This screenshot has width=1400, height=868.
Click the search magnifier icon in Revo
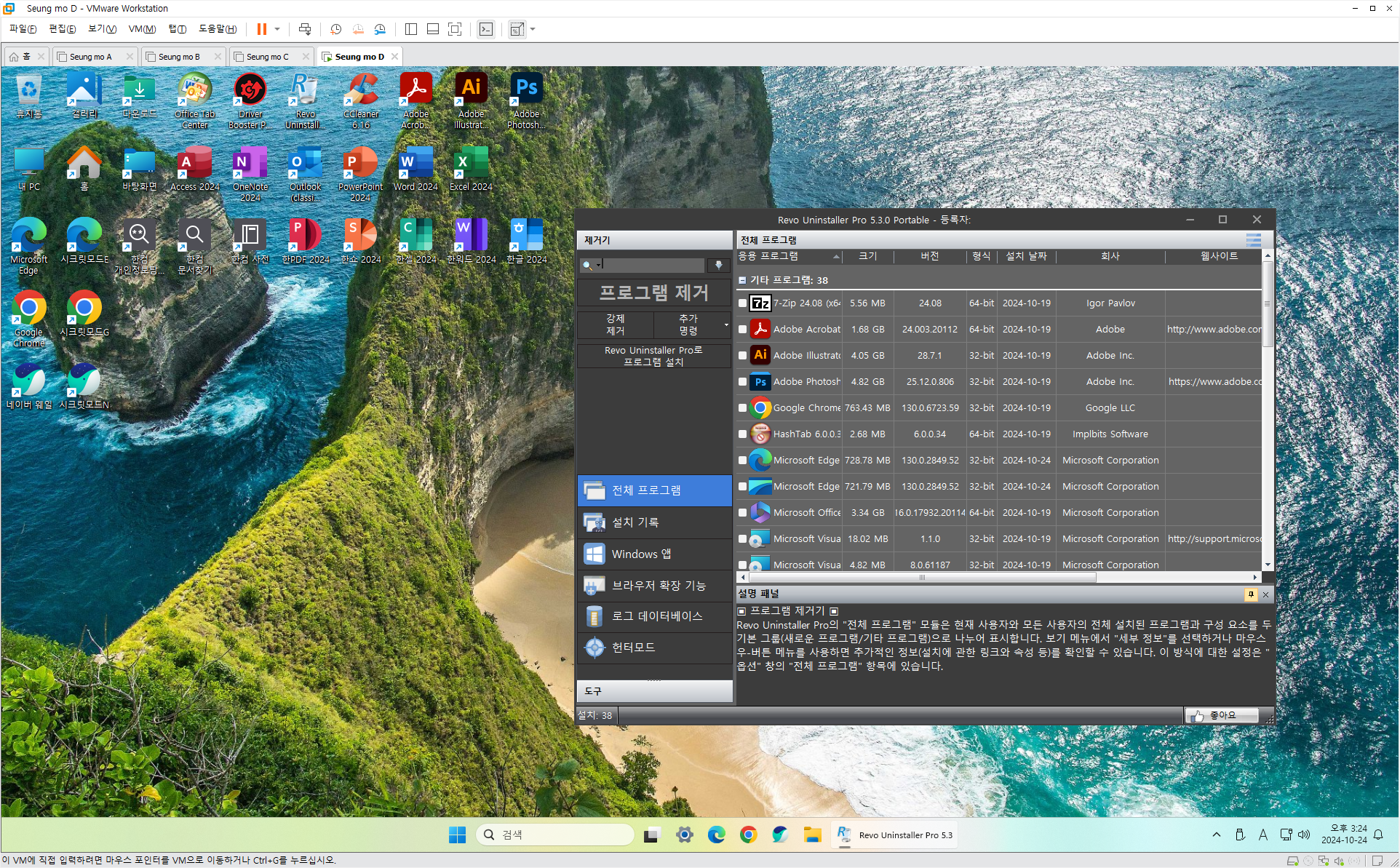[x=587, y=265]
